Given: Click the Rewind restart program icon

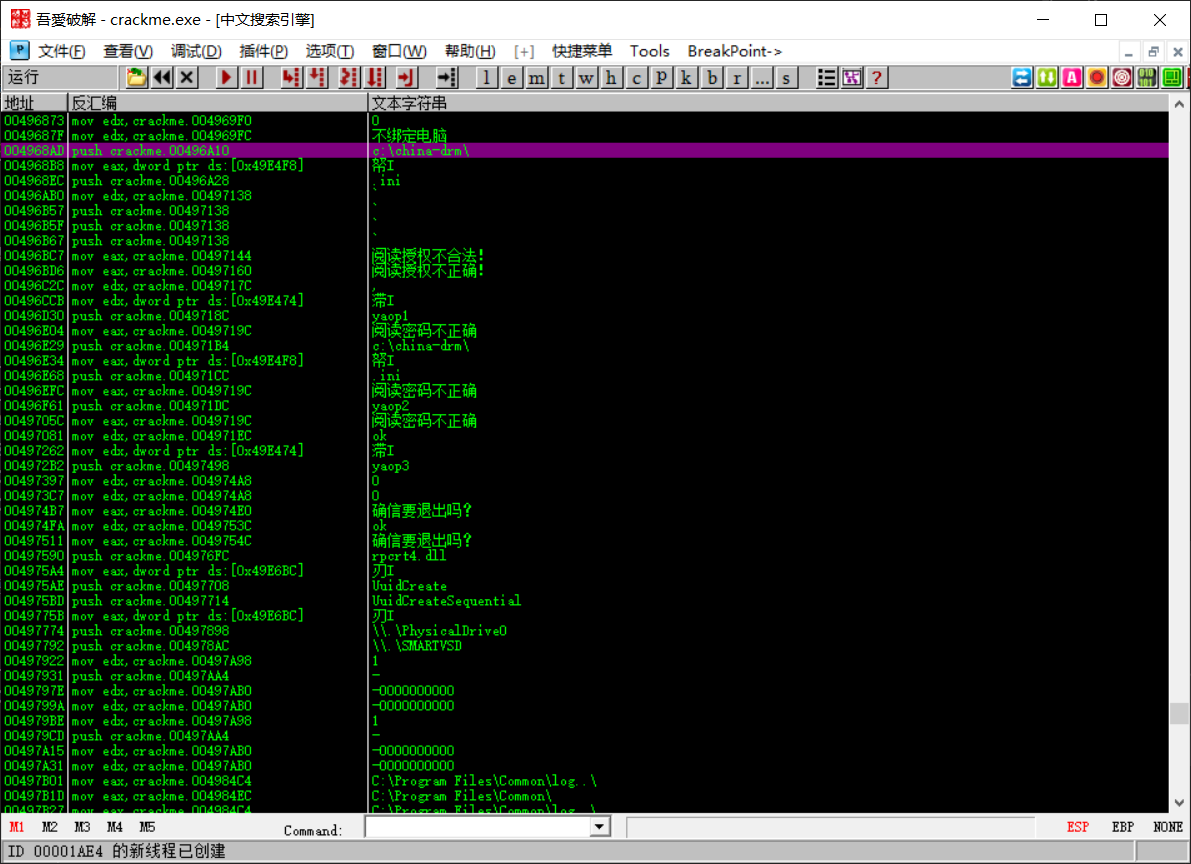Looking at the screenshot, I should 161,78.
